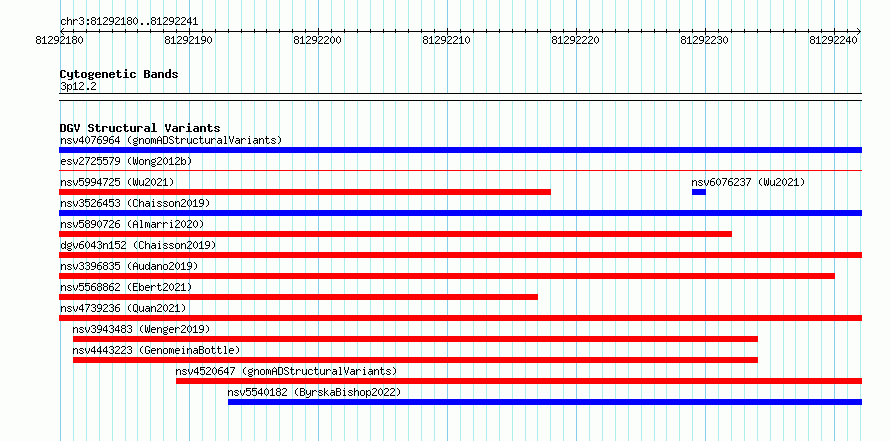The image size is (890, 441).
Task: Click the nsv4443223 (GenomeinaBottle) label
Action: pos(156,350)
